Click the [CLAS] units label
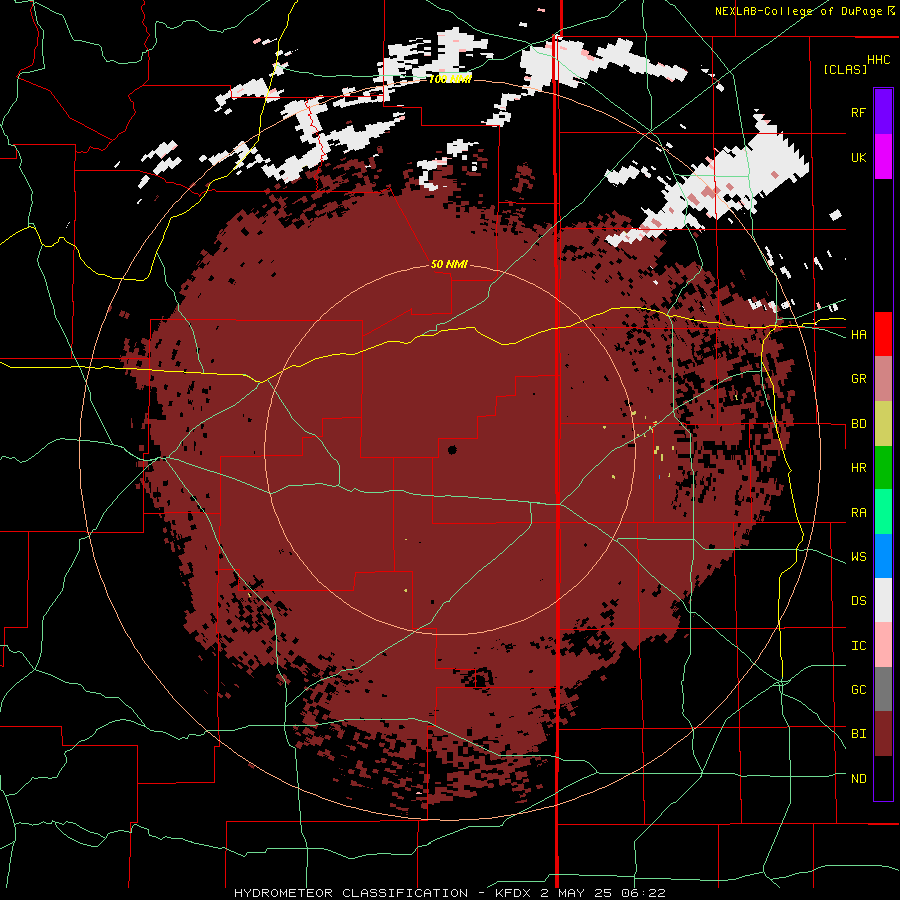Screen dimensions: 900x900 pos(845,69)
